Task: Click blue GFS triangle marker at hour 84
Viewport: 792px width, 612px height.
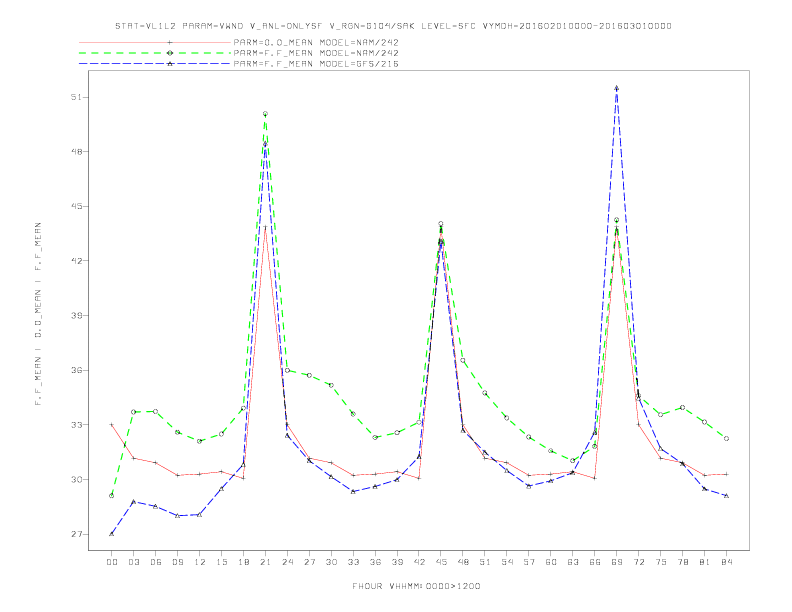Action: coord(726,496)
